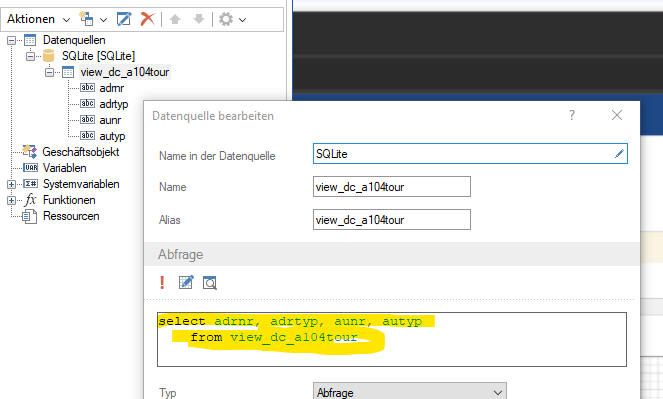Select the aunr field

[x=110, y=120]
